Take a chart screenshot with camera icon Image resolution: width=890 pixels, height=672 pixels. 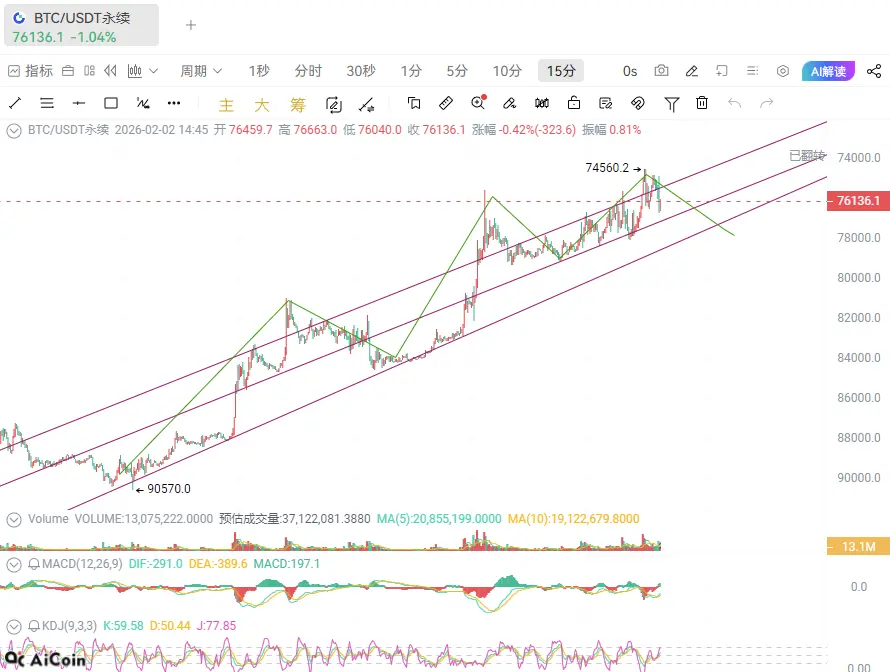tap(661, 71)
